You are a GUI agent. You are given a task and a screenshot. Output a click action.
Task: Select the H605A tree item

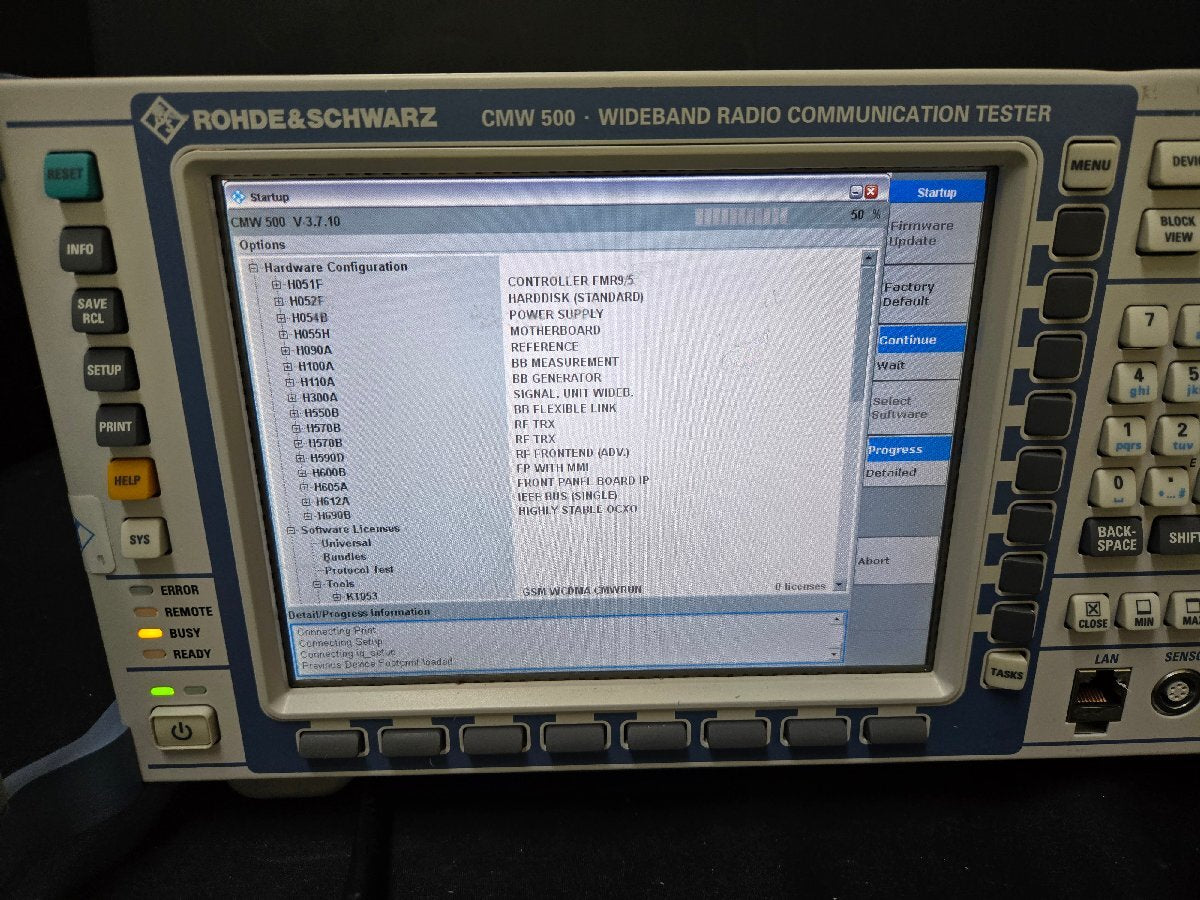point(331,487)
